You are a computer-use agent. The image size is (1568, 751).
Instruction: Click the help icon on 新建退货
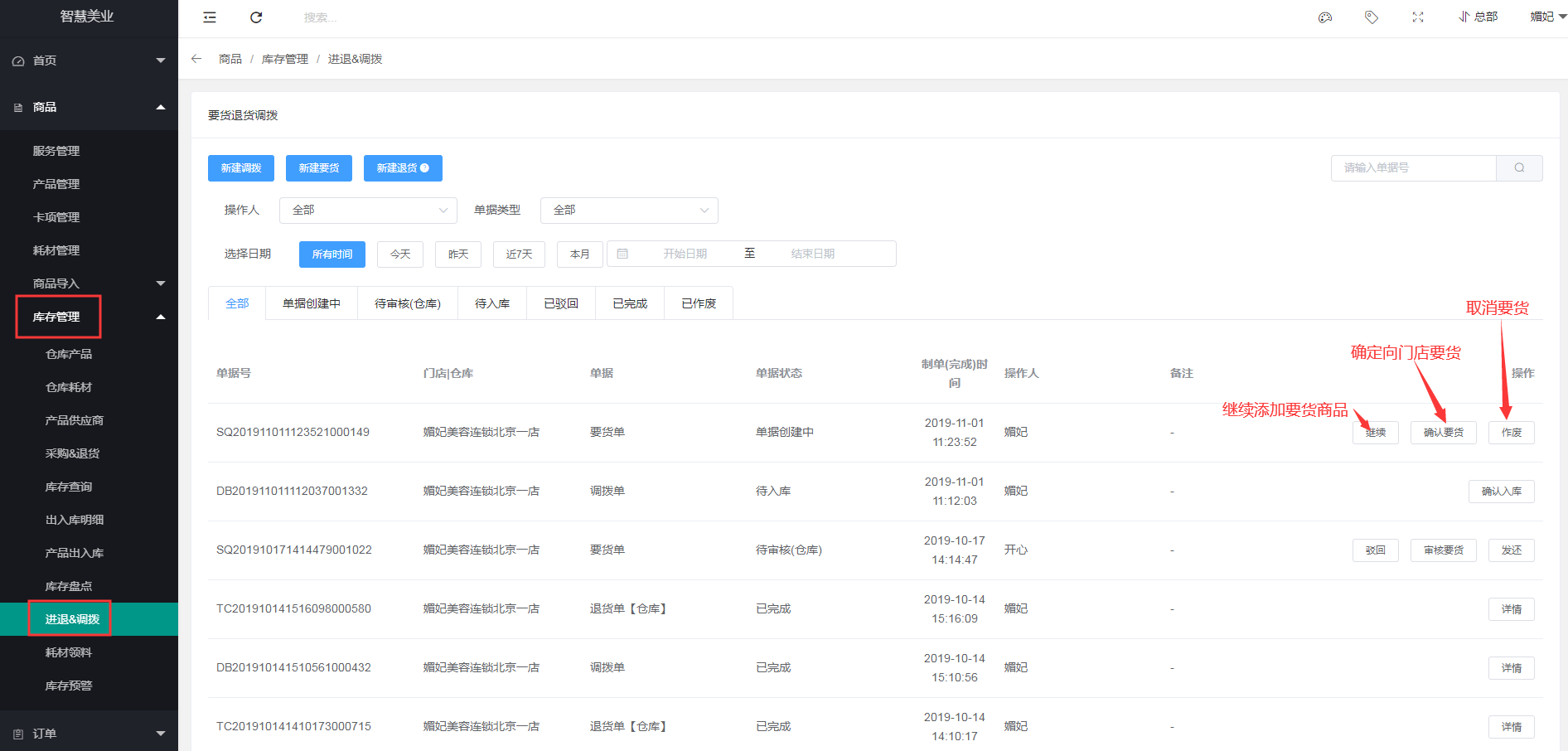pos(425,168)
